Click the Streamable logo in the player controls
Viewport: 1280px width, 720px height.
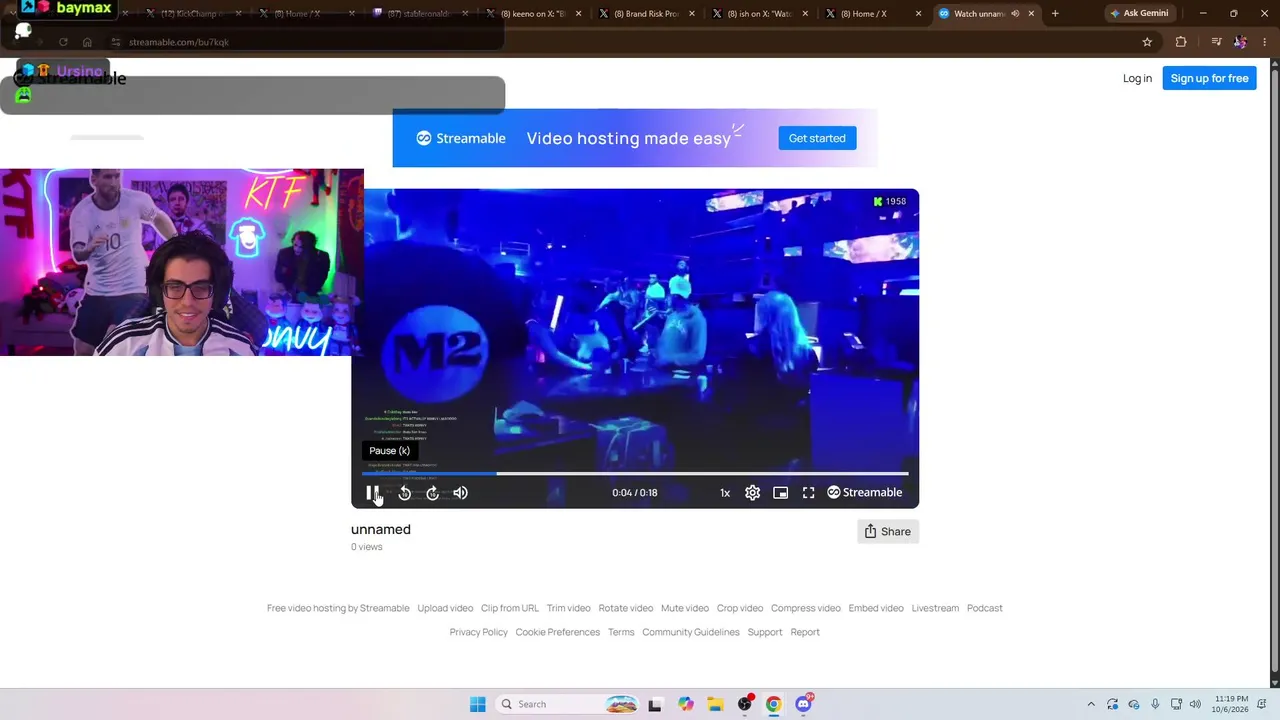click(x=864, y=492)
